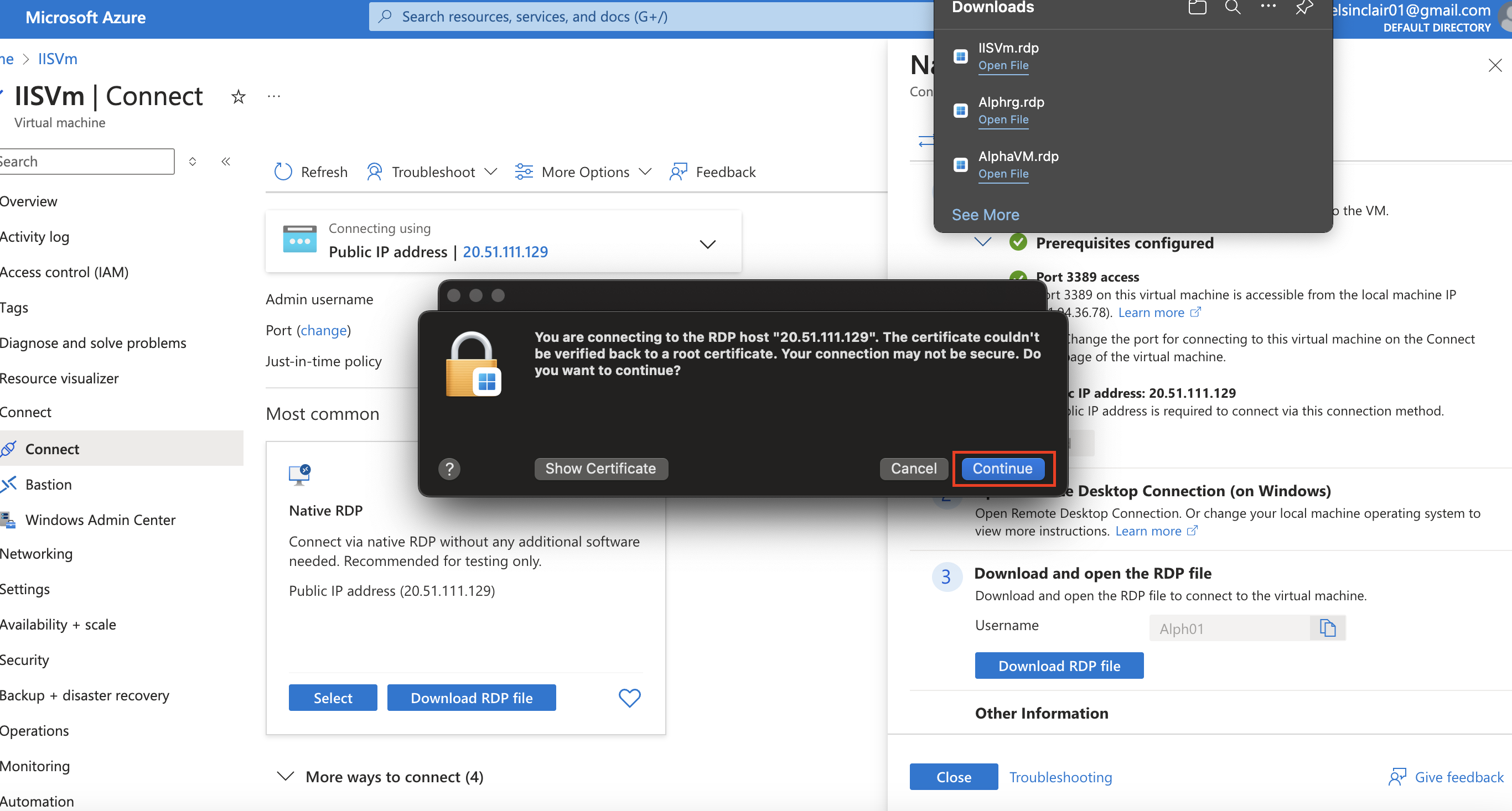Open IISVm.rdp from Downloads list
Image resolution: width=1512 pixels, height=811 pixels.
1003,65
